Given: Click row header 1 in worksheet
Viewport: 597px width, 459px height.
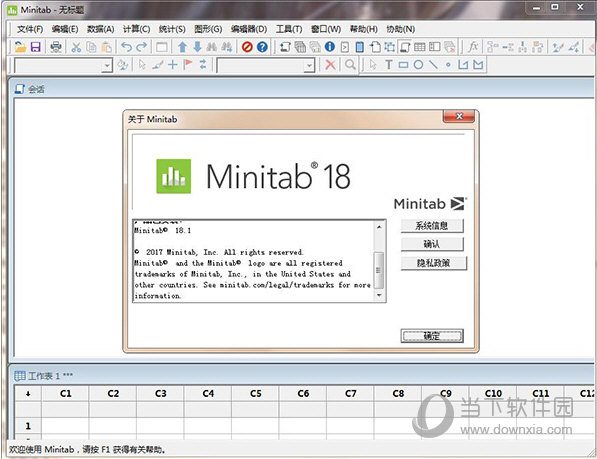Looking at the screenshot, I should pos(28,426).
